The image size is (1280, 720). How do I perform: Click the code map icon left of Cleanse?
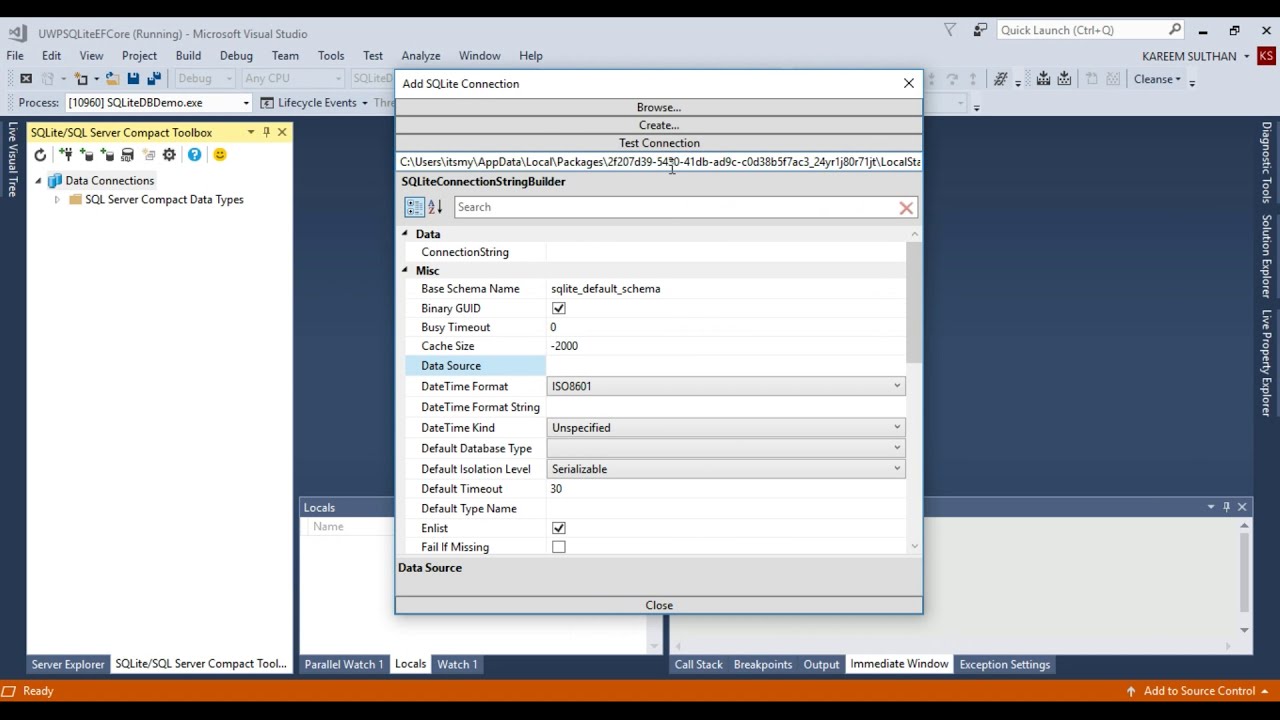click(1000, 79)
